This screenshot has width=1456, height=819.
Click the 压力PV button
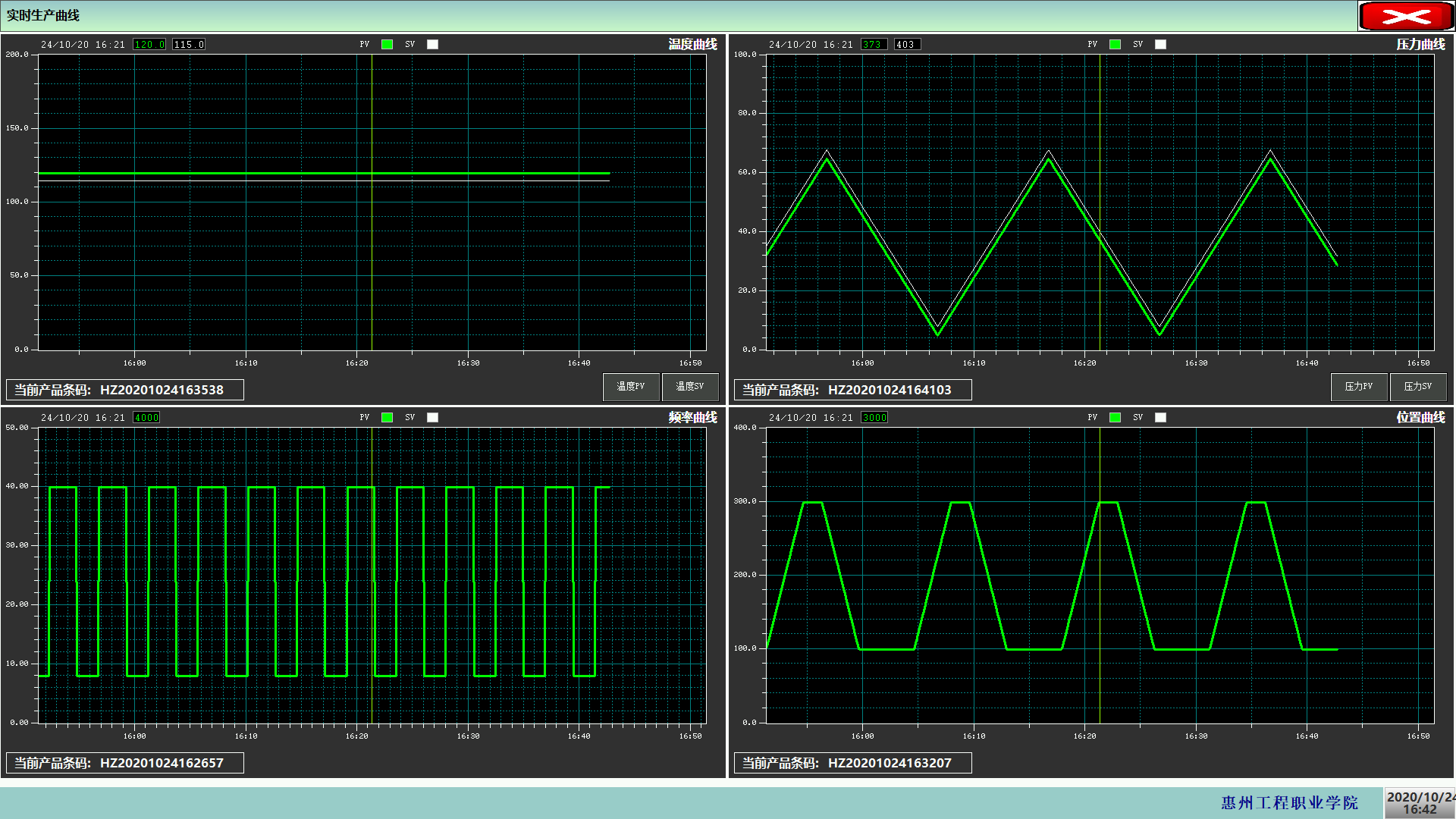point(1358,387)
